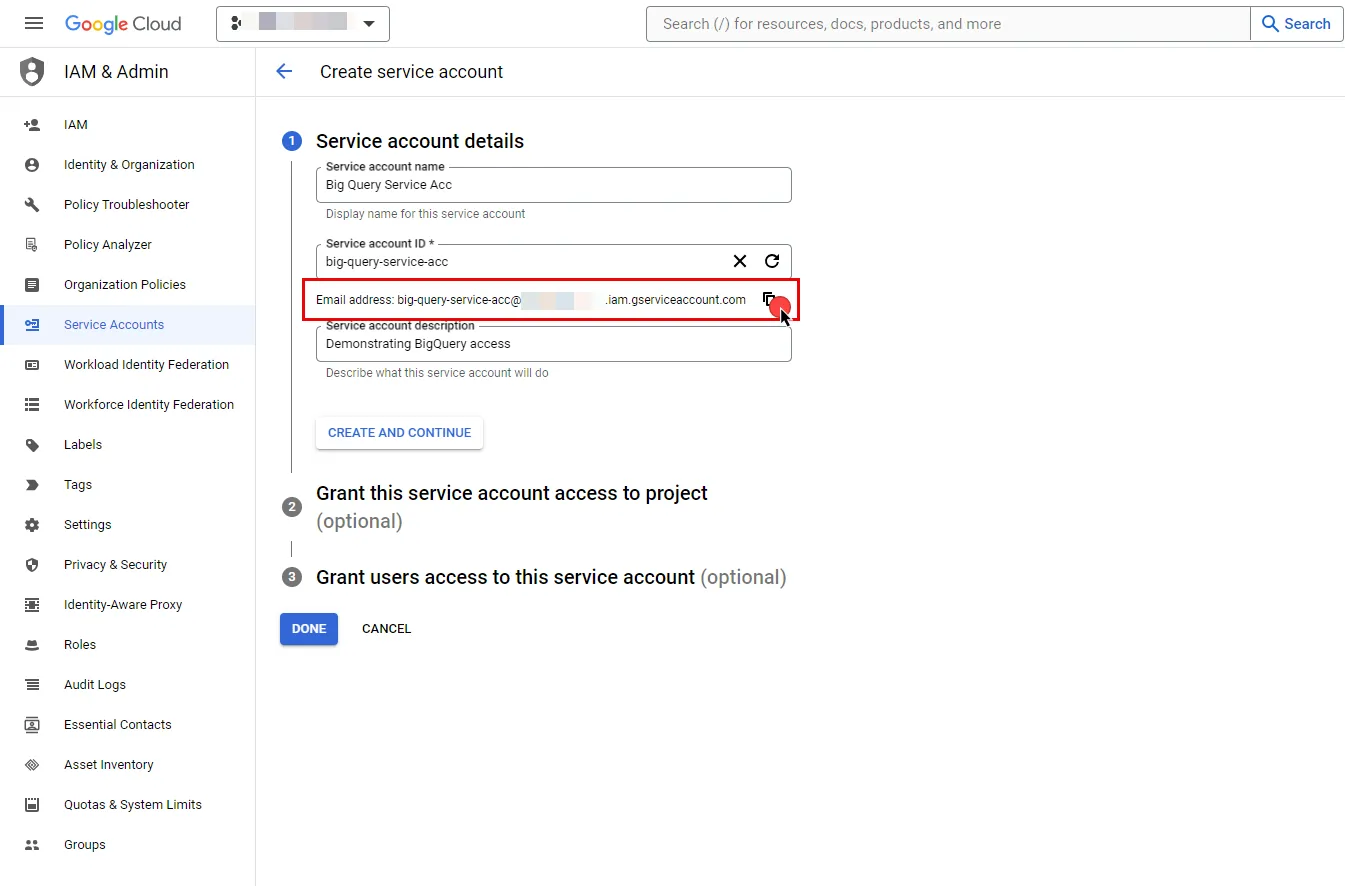Select the IAM & Admin shield icon
The image size is (1345, 886).
point(31,71)
